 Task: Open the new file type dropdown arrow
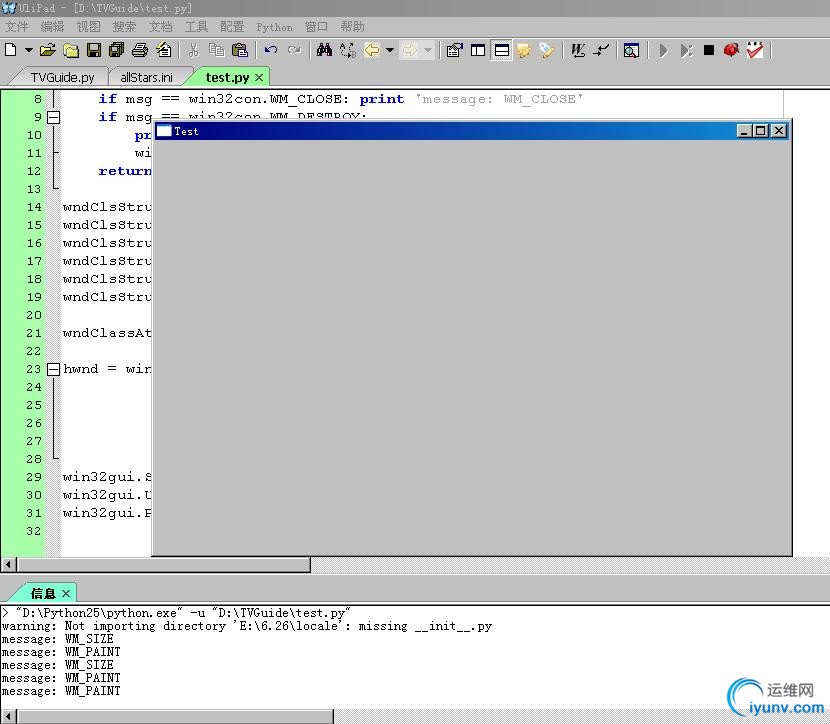pyautogui.click(x=29, y=50)
